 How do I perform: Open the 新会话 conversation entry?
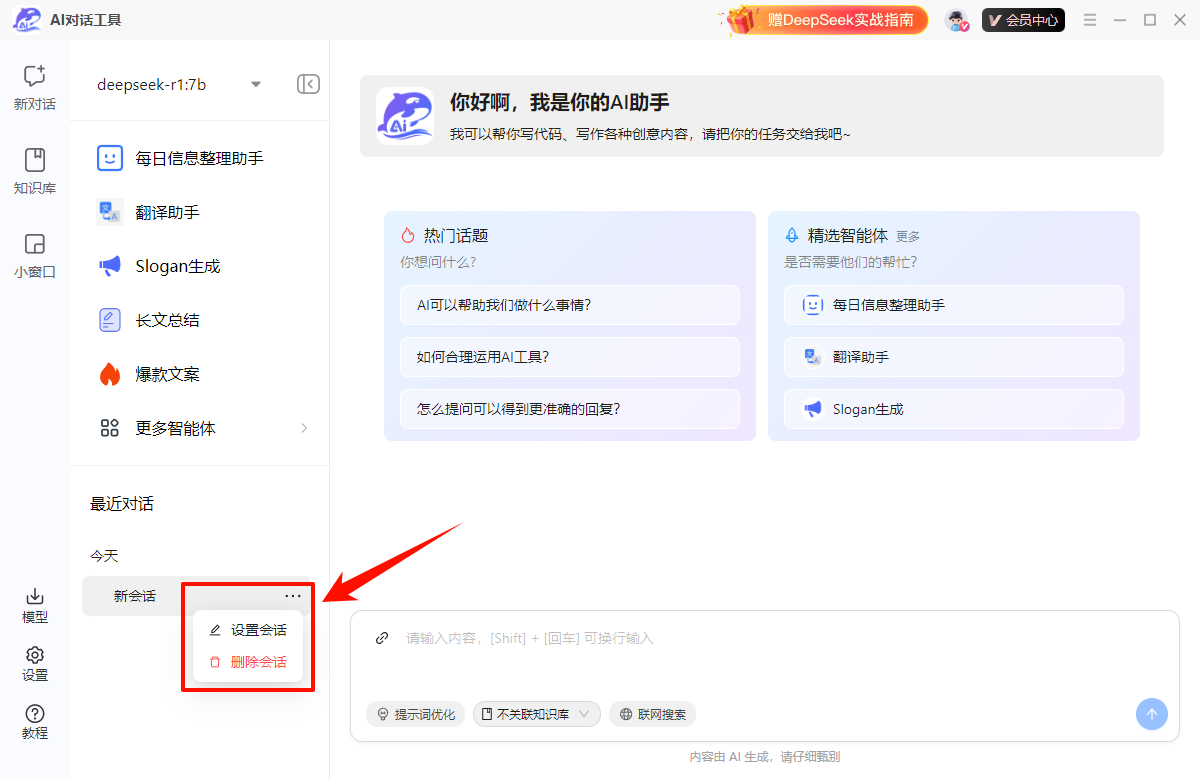(134, 596)
